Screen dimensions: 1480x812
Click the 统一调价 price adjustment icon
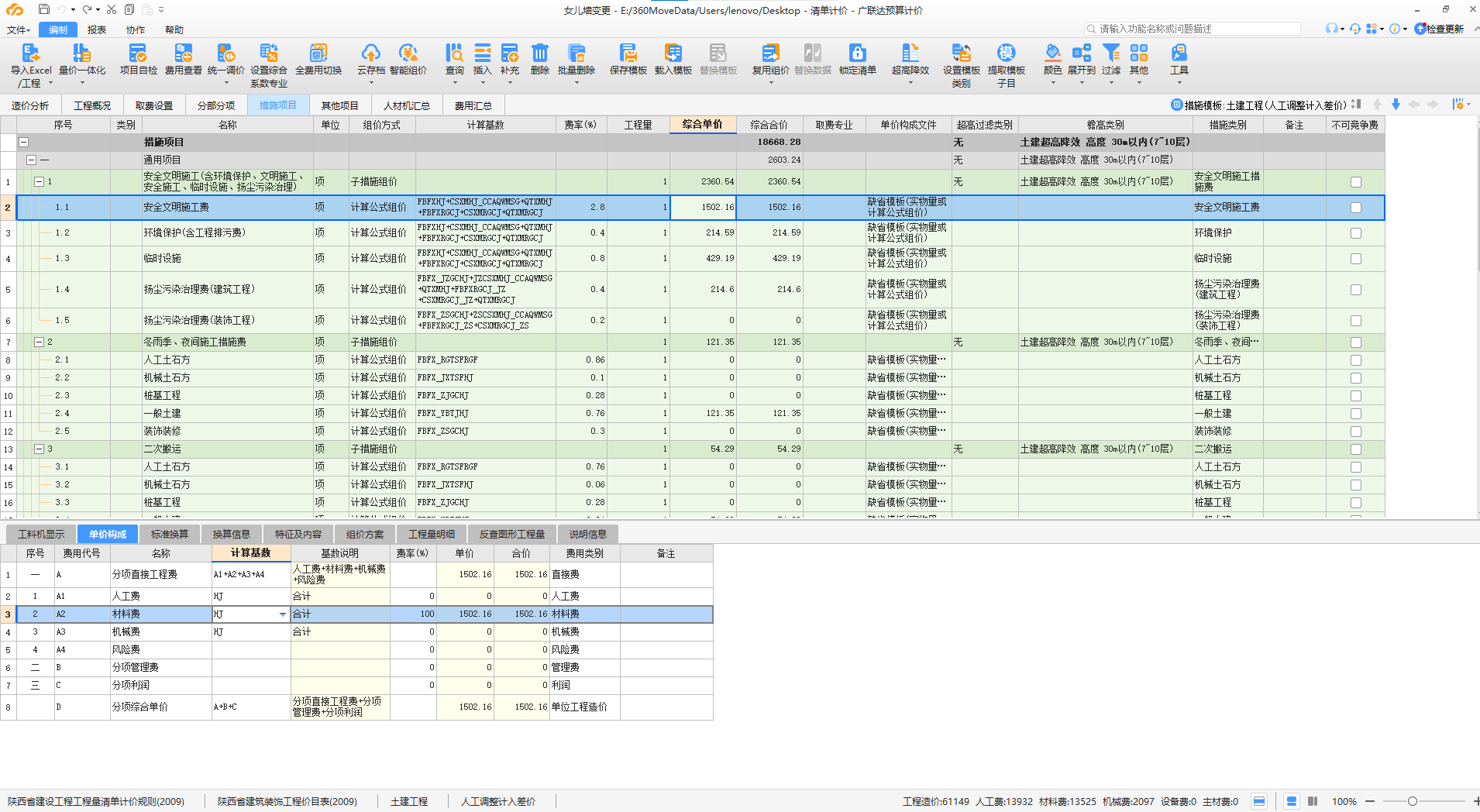click(225, 53)
